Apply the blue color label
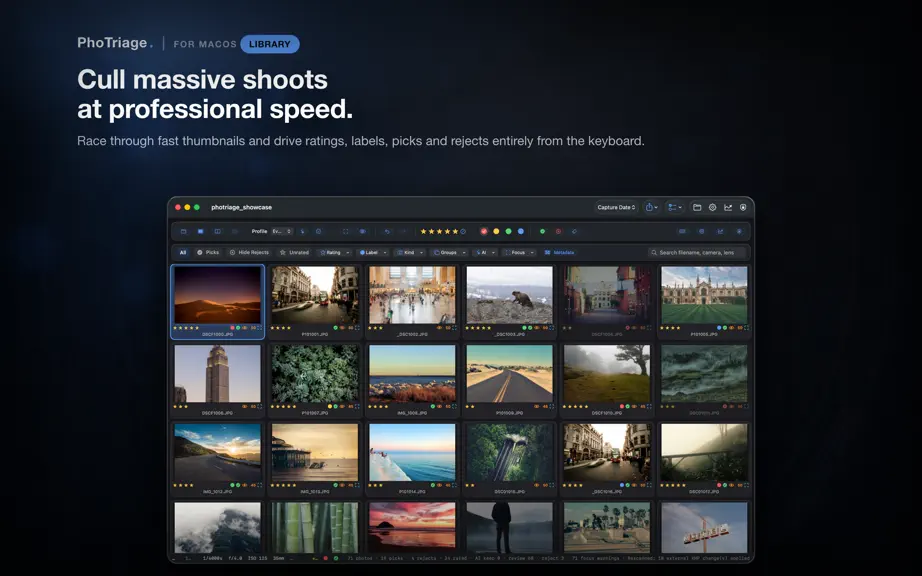Viewport: 922px width, 576px height. tap(521, 232)
